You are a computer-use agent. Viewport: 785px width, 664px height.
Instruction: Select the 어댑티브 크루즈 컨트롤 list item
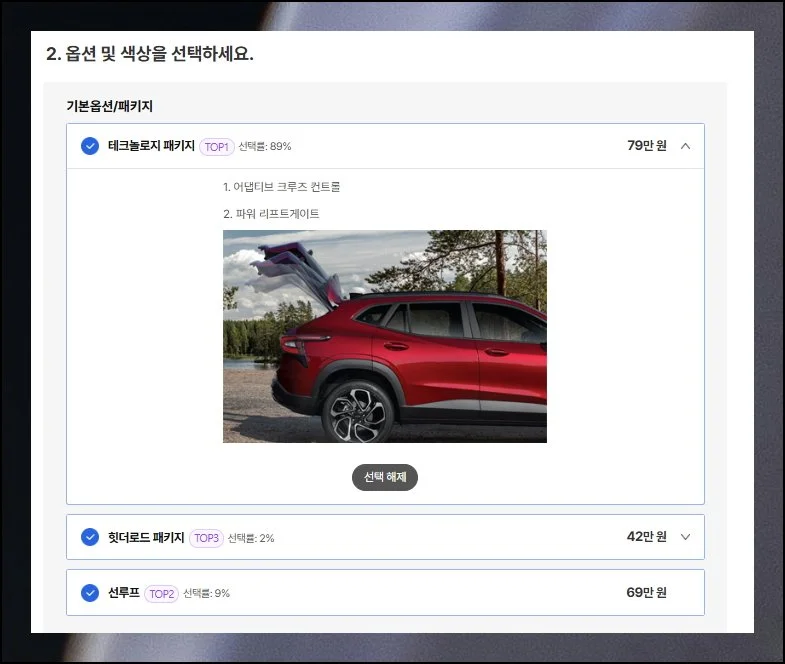(x=281, y=187)
